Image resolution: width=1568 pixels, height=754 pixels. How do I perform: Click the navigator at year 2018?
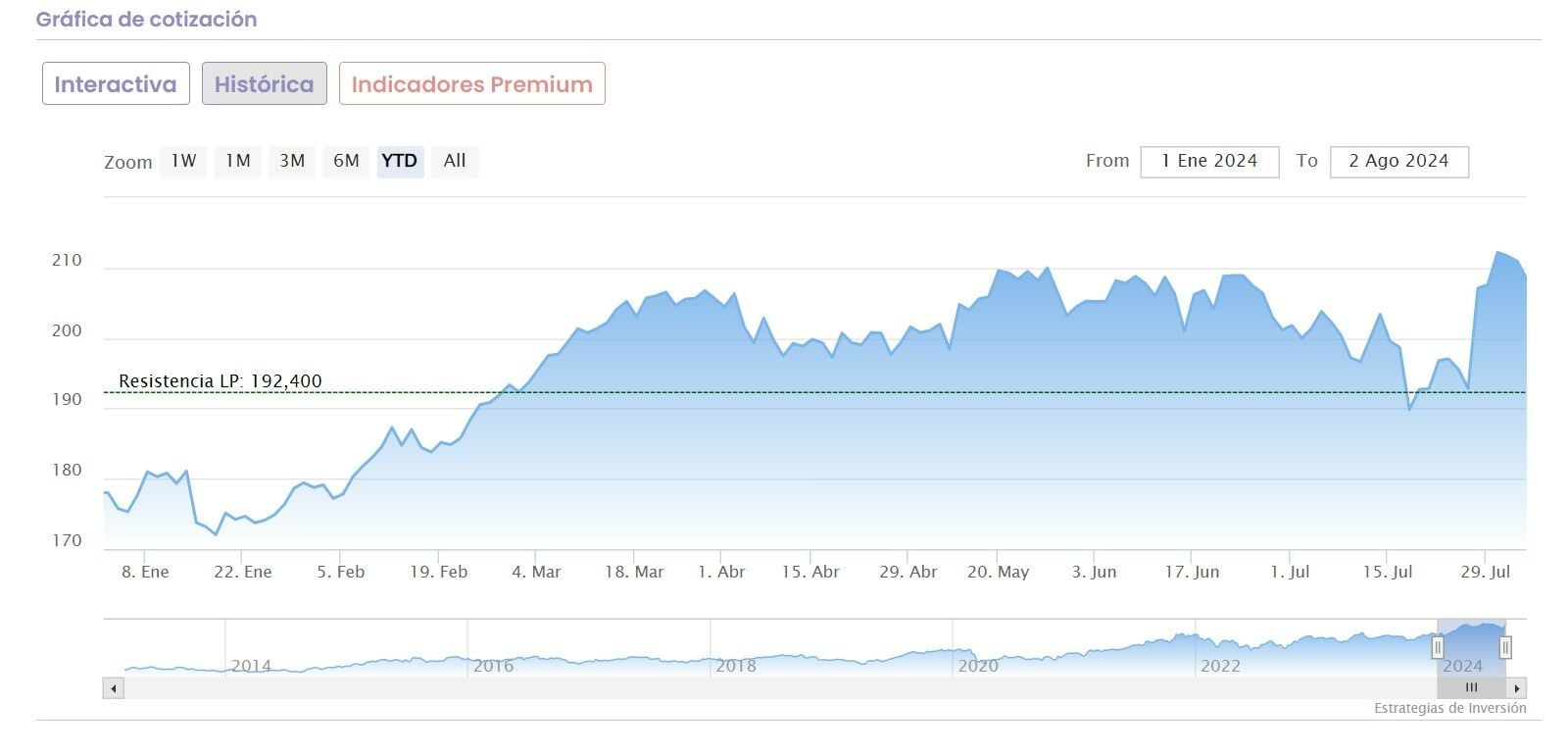click(735, 666)
